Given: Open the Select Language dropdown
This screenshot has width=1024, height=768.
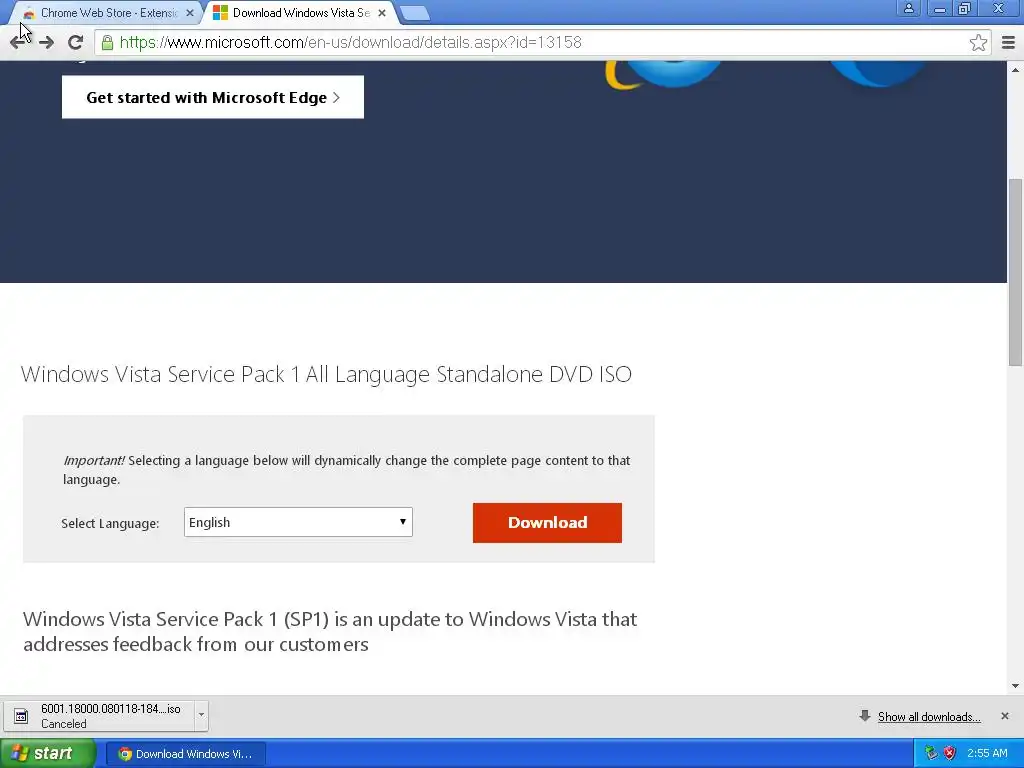Looking at the screenshot, I should tap(298, 522).
